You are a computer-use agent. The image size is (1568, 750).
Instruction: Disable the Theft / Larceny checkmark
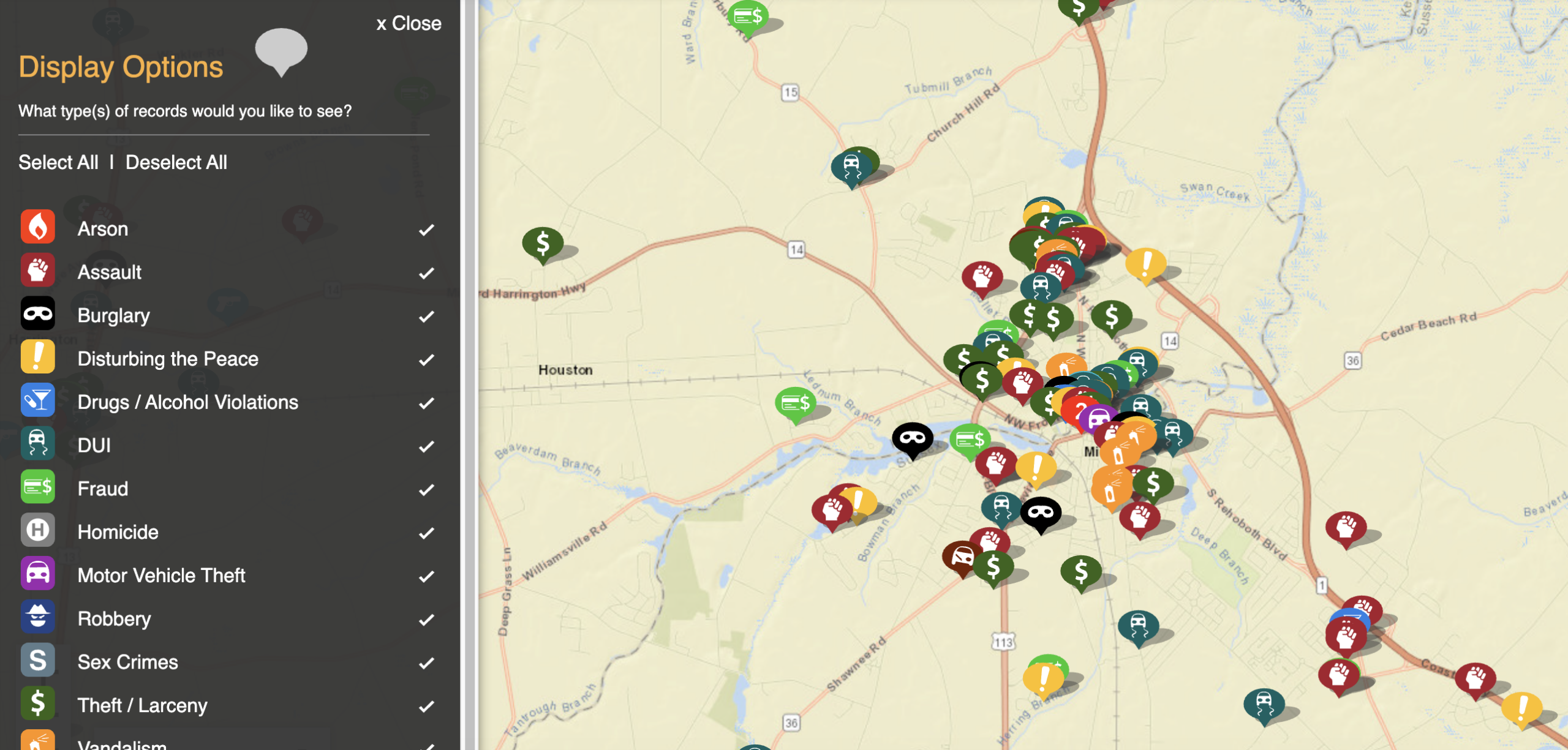click(x=426, y=706)
